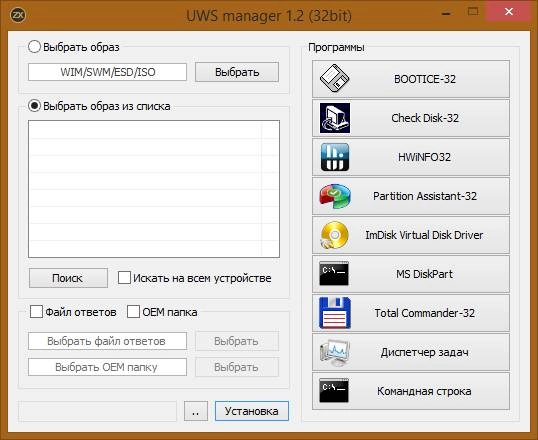Screen dimensions: 538x440
Task: Enable 'Искать на всем устройстве' checkbox
Action: (124, 278)
